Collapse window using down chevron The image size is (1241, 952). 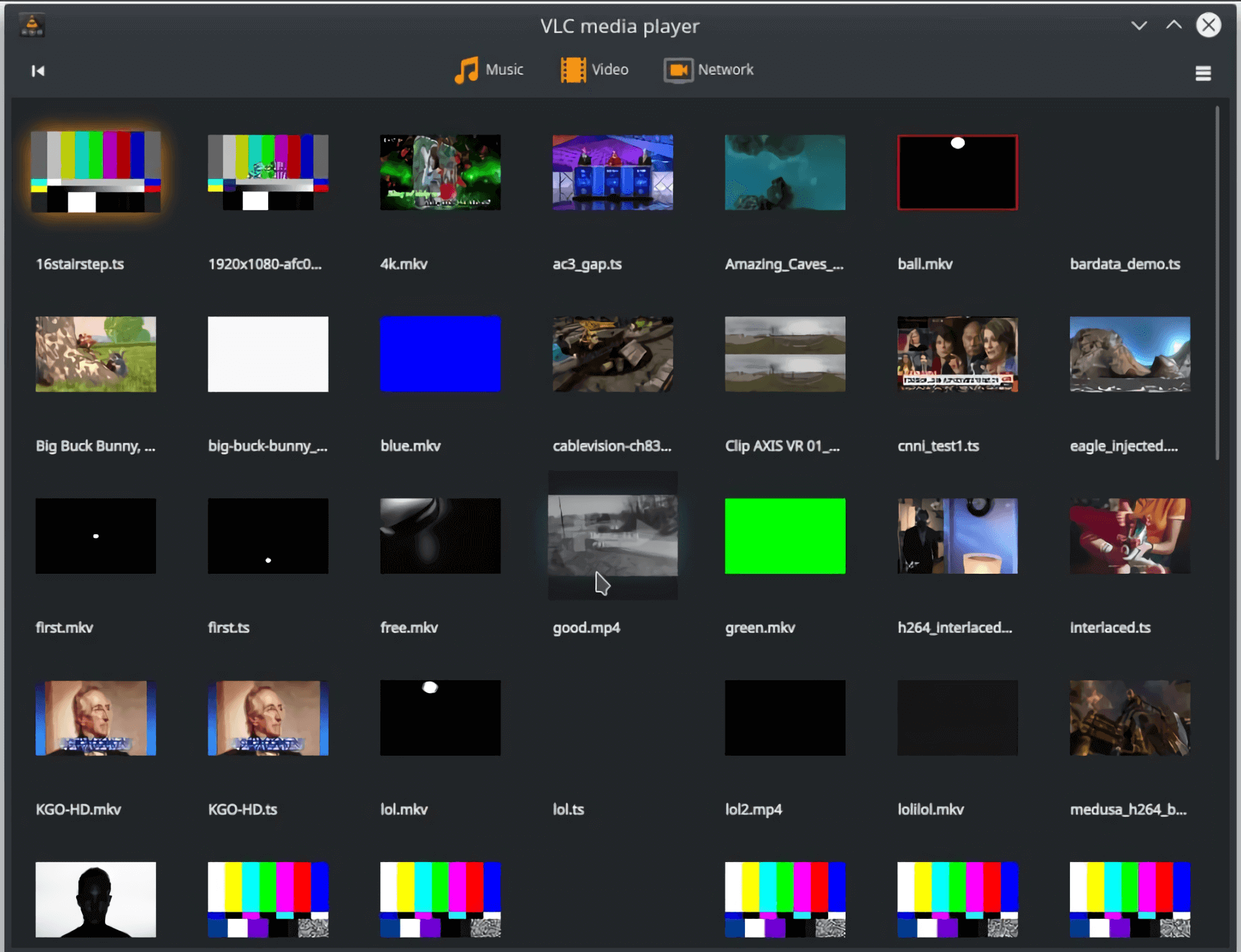1138,26
